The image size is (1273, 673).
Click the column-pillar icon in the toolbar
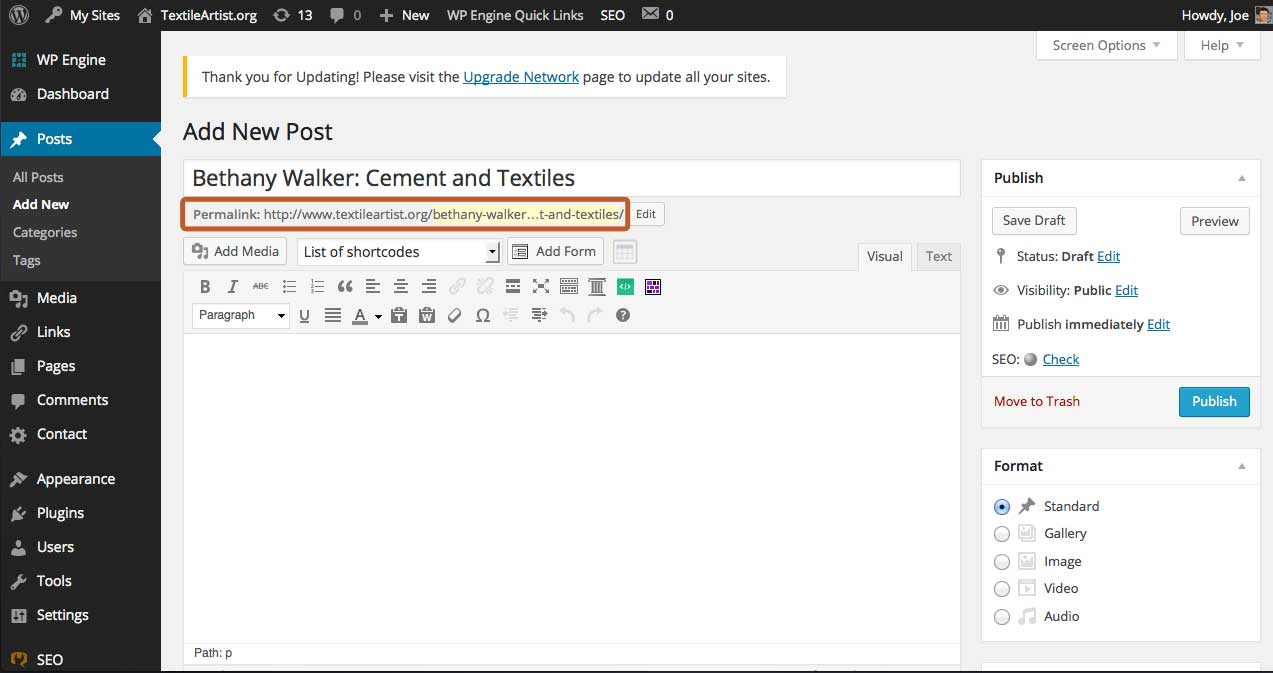click(597, 287)
